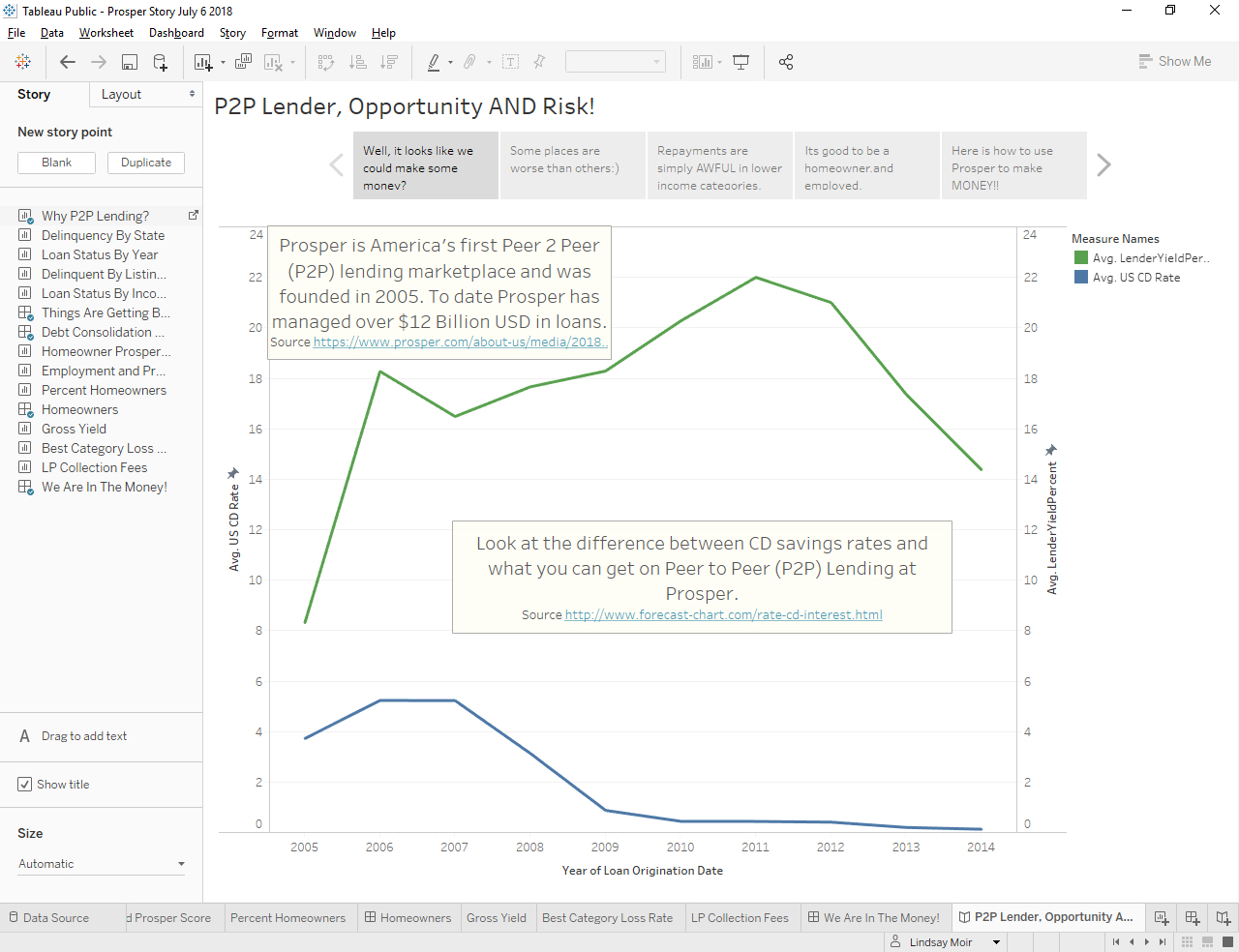Click the Duplicate story point button
Screen dimensions: 1239x952
(x=146, y=163)
